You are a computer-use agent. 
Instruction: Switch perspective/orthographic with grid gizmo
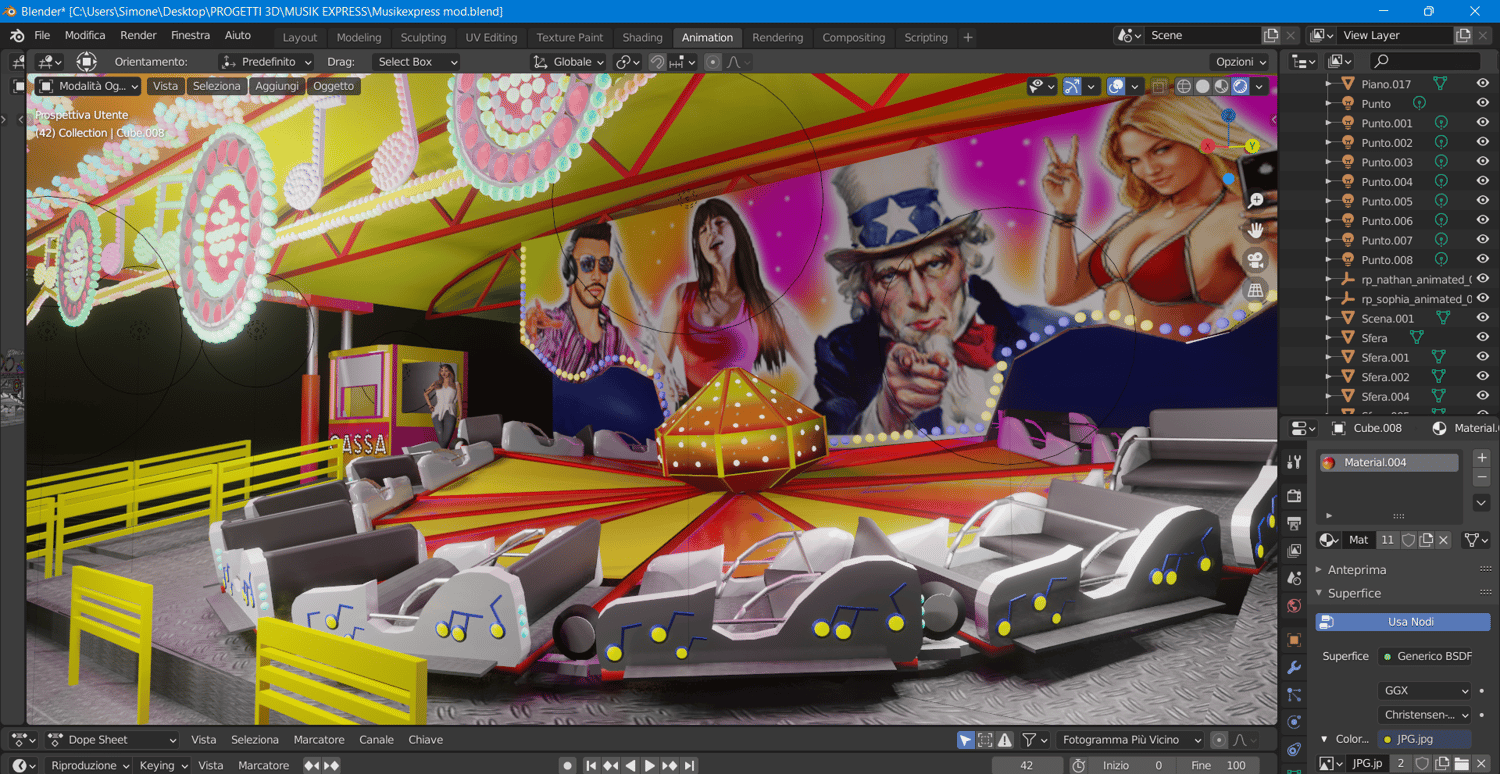click(x=1256, y=291)
